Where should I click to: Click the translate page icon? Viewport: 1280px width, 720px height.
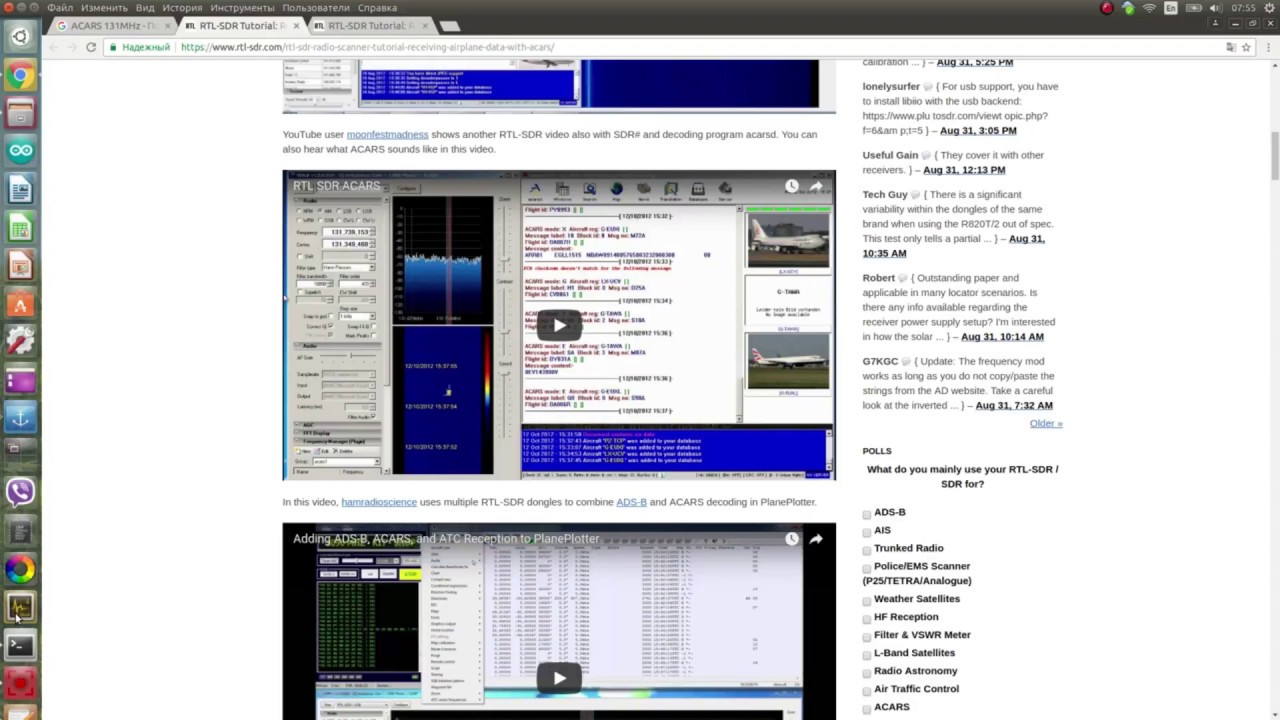coord(1231,47)
